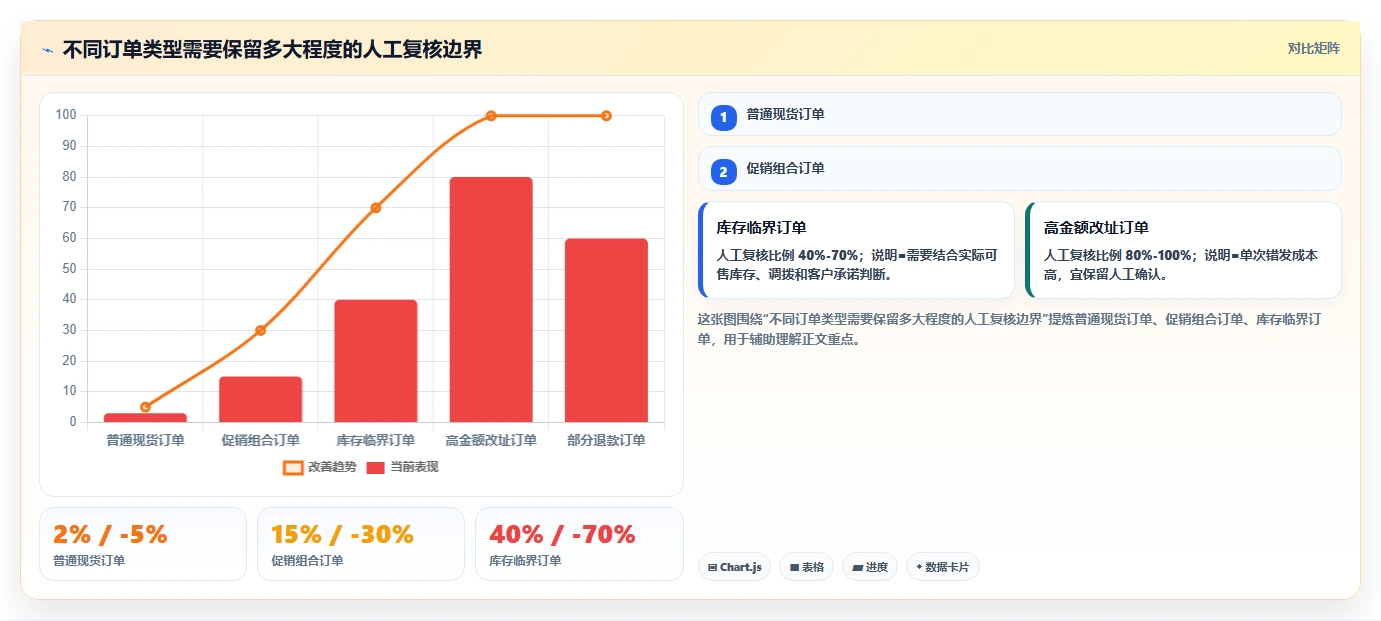Click the 对比矩阵 label in the header

pyautogui.click(x=1313, y=48)
